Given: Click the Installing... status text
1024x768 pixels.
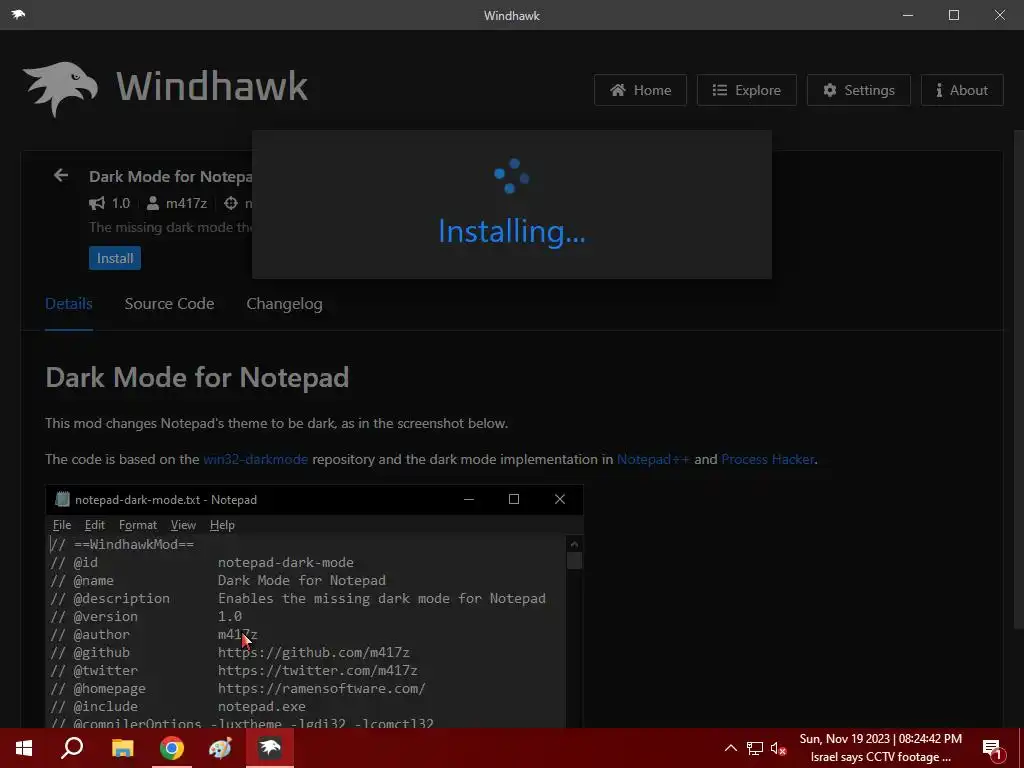Looking at the screenshot, I should click(511, 231).
